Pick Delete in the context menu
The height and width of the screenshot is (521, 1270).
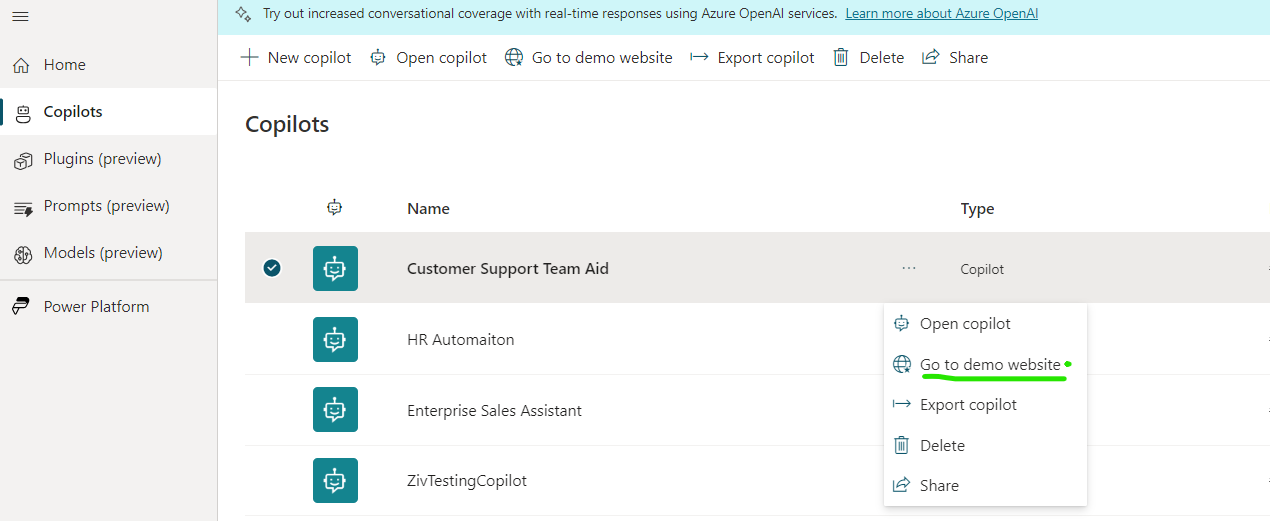pyautogui.click(x=941, y=446)
